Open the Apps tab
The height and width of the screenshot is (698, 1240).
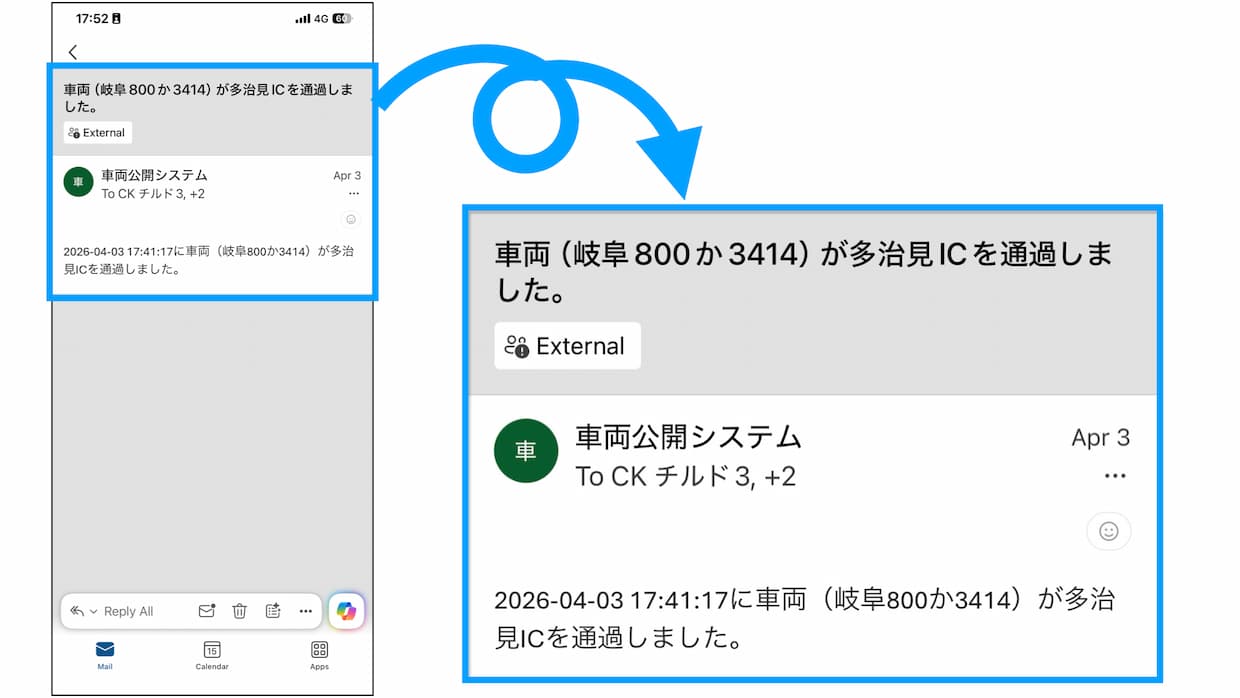click(x=319, y=655)
